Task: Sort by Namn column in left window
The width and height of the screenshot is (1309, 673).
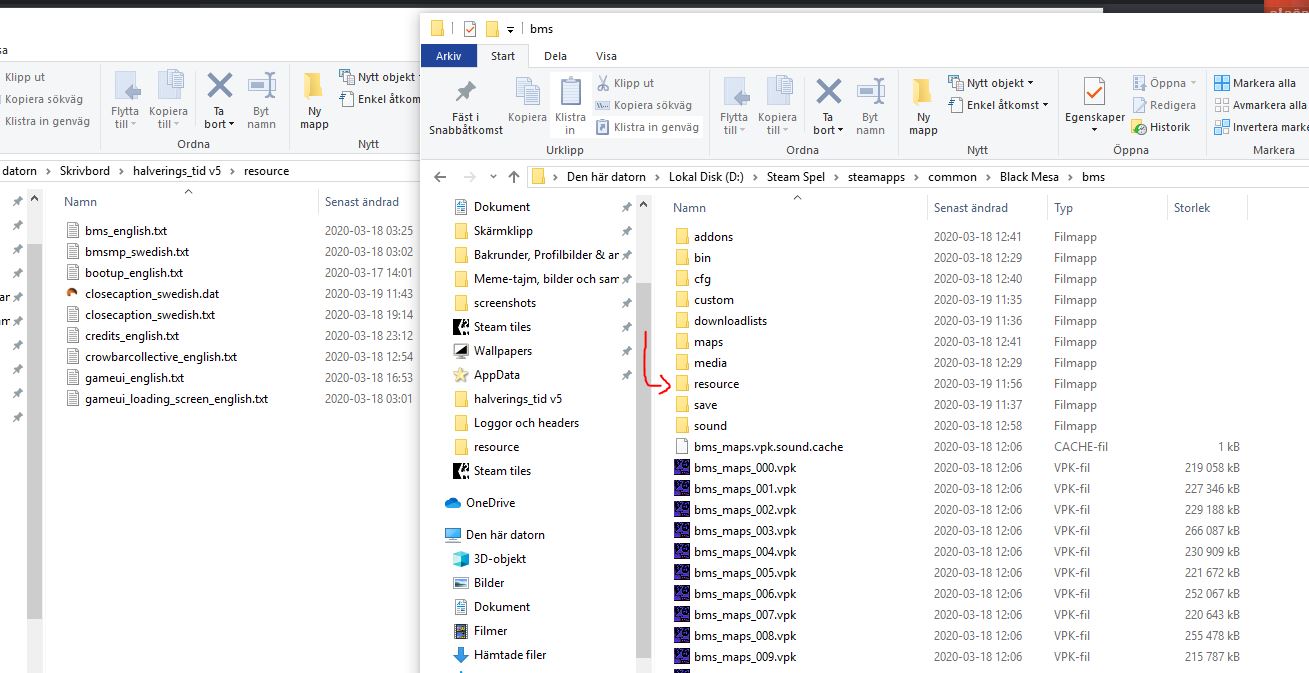Action: 80,202
